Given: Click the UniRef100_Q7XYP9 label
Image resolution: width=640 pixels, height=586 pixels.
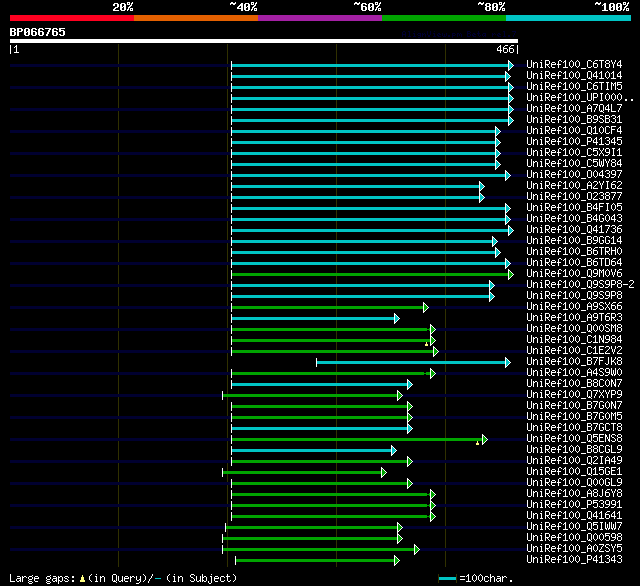Looking at the screenshot, I should point(574,395).
